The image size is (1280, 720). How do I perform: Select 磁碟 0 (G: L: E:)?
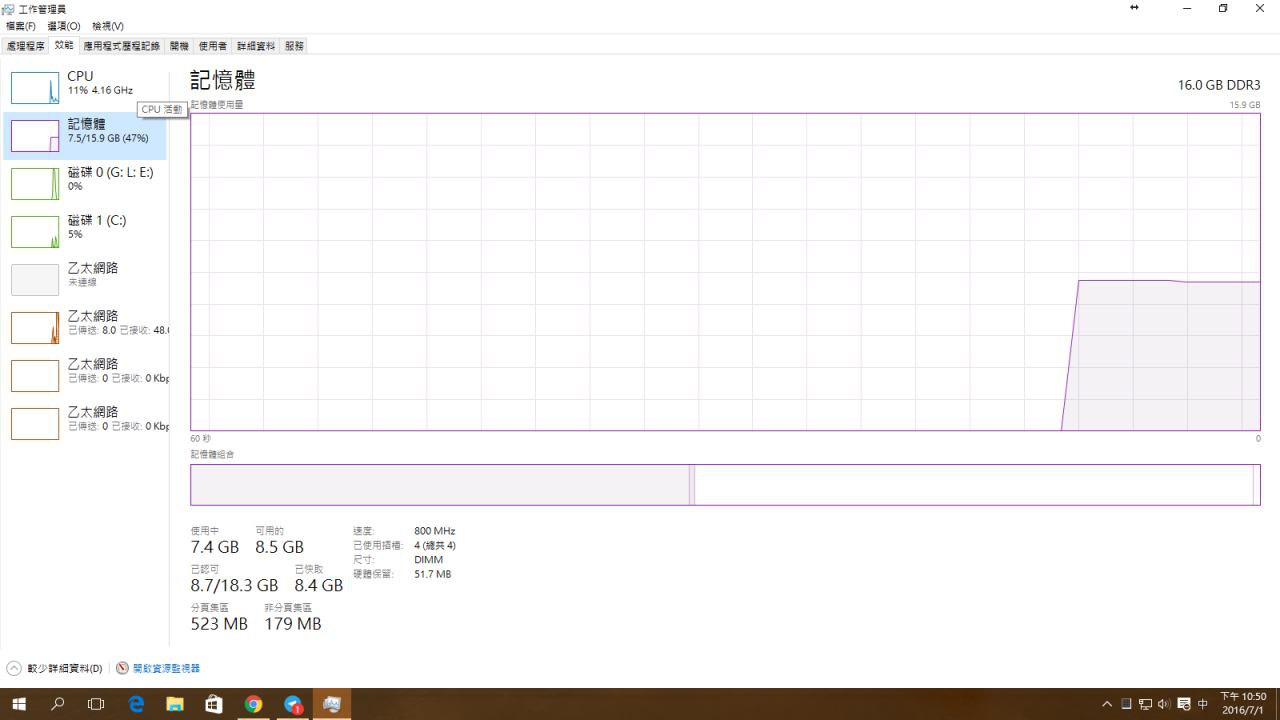point(86,183)
